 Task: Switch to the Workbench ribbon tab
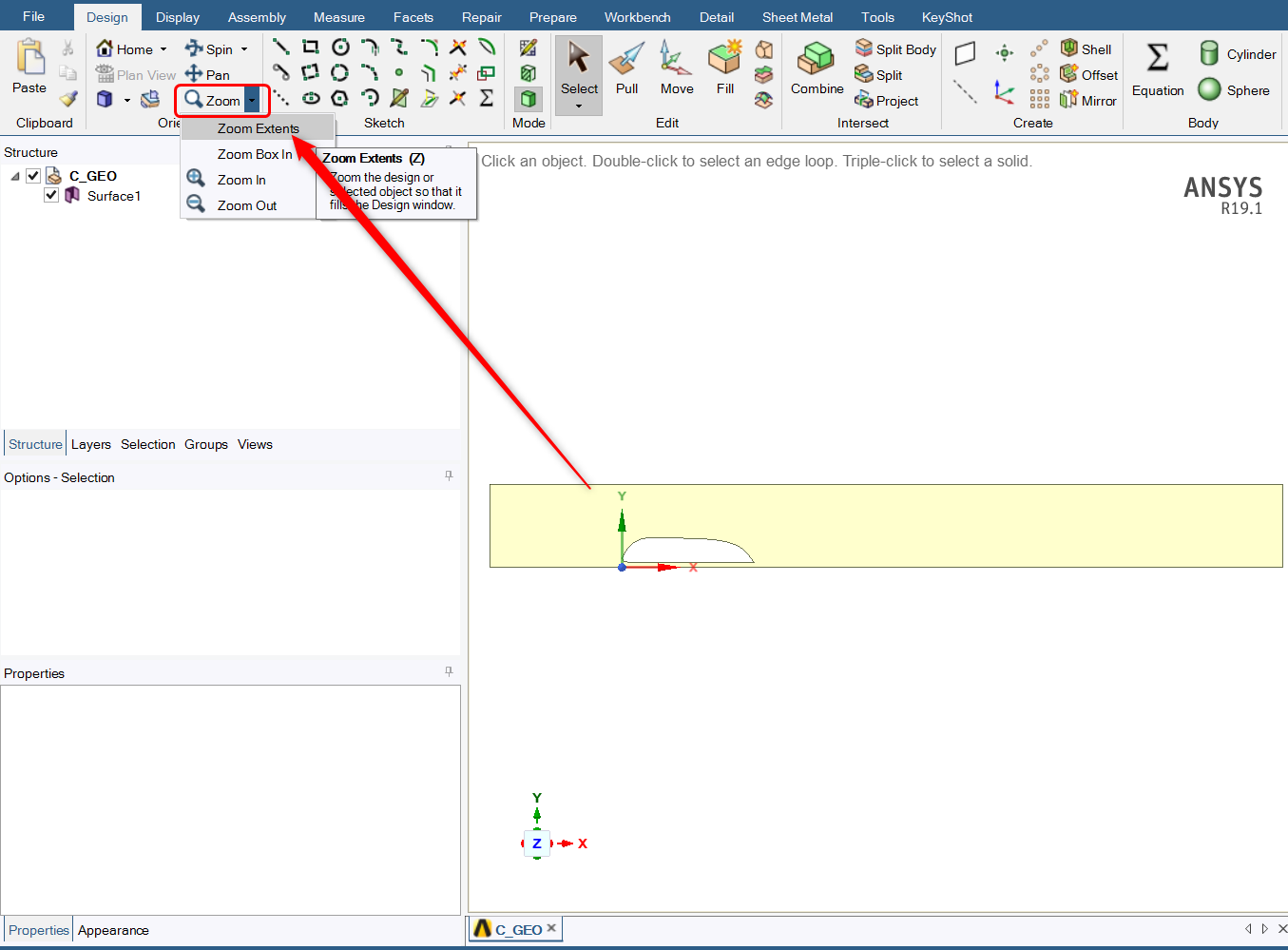638,17
